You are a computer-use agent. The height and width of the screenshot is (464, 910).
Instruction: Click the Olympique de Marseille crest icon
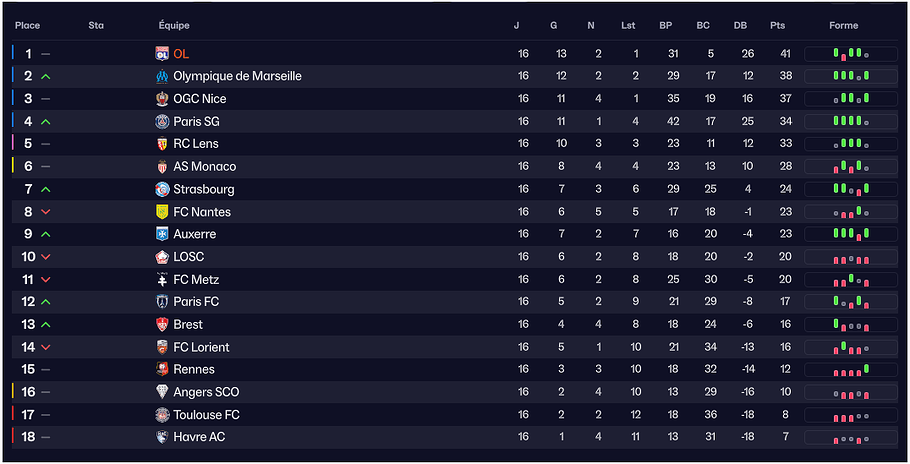point(162,76)
